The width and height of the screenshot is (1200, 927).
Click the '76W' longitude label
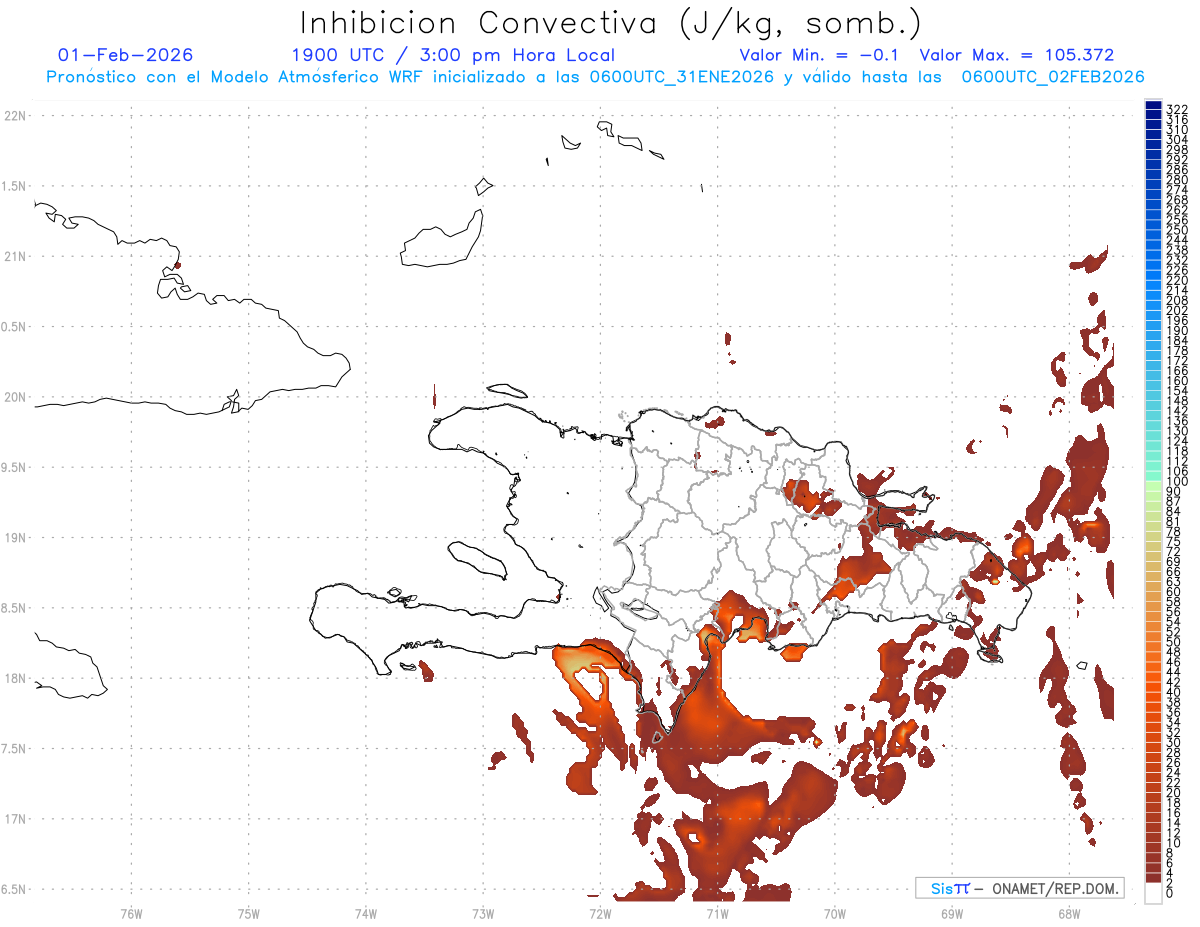[132, 913]
